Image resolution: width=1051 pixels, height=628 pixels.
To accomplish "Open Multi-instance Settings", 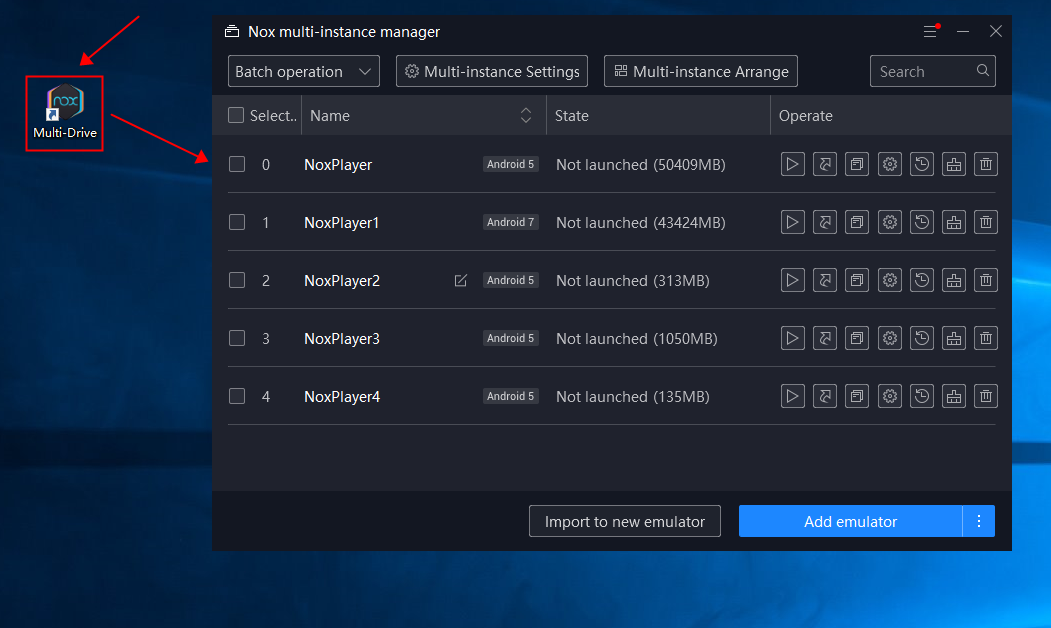I will click(492, 71).
